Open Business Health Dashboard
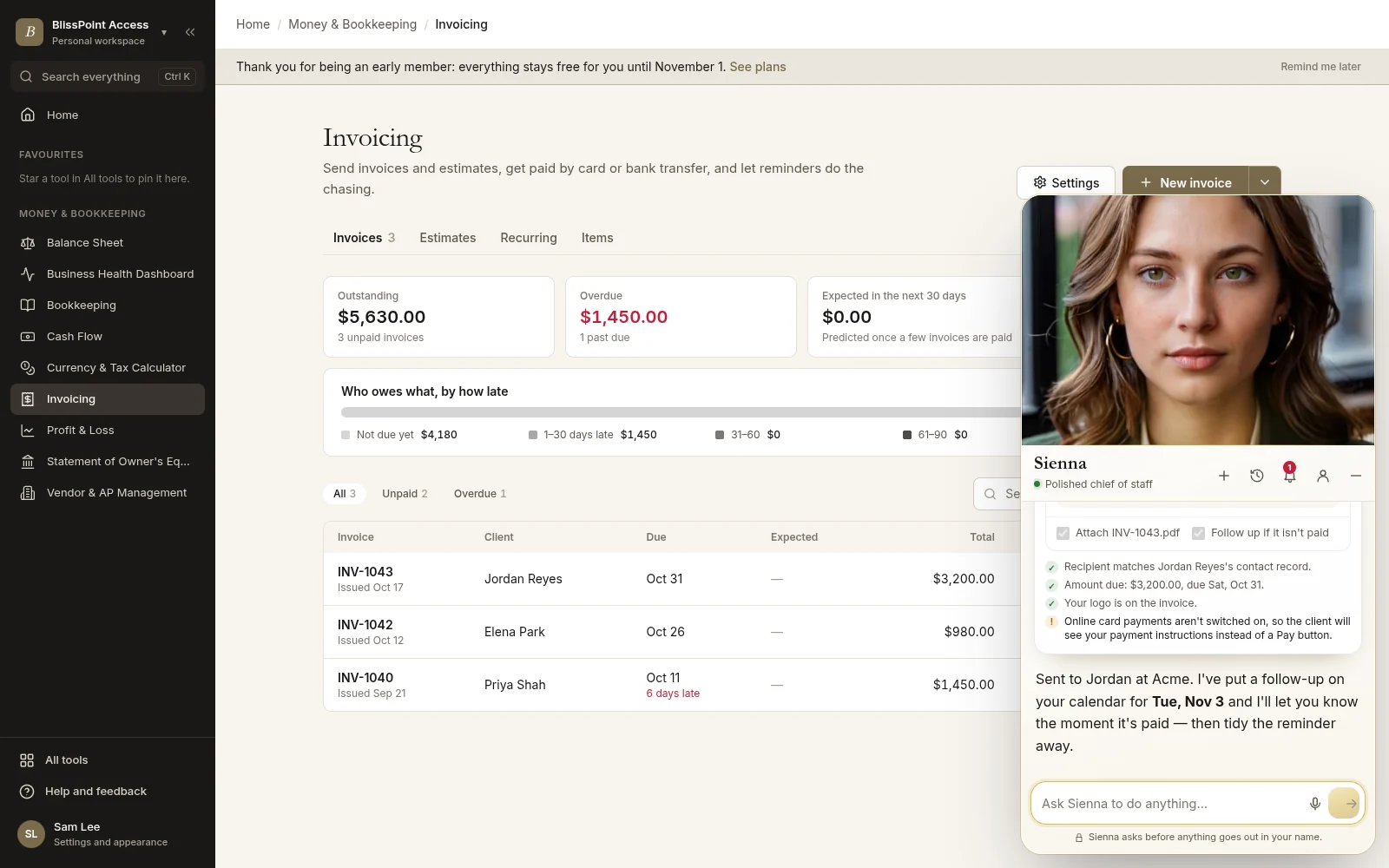 108,274
